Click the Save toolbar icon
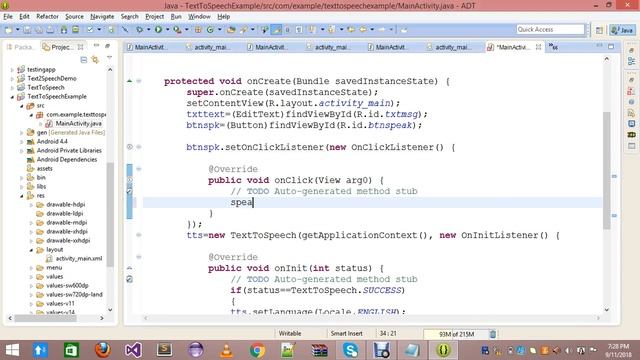The height and width of the screenshot is (360, 640). point(27,30)
